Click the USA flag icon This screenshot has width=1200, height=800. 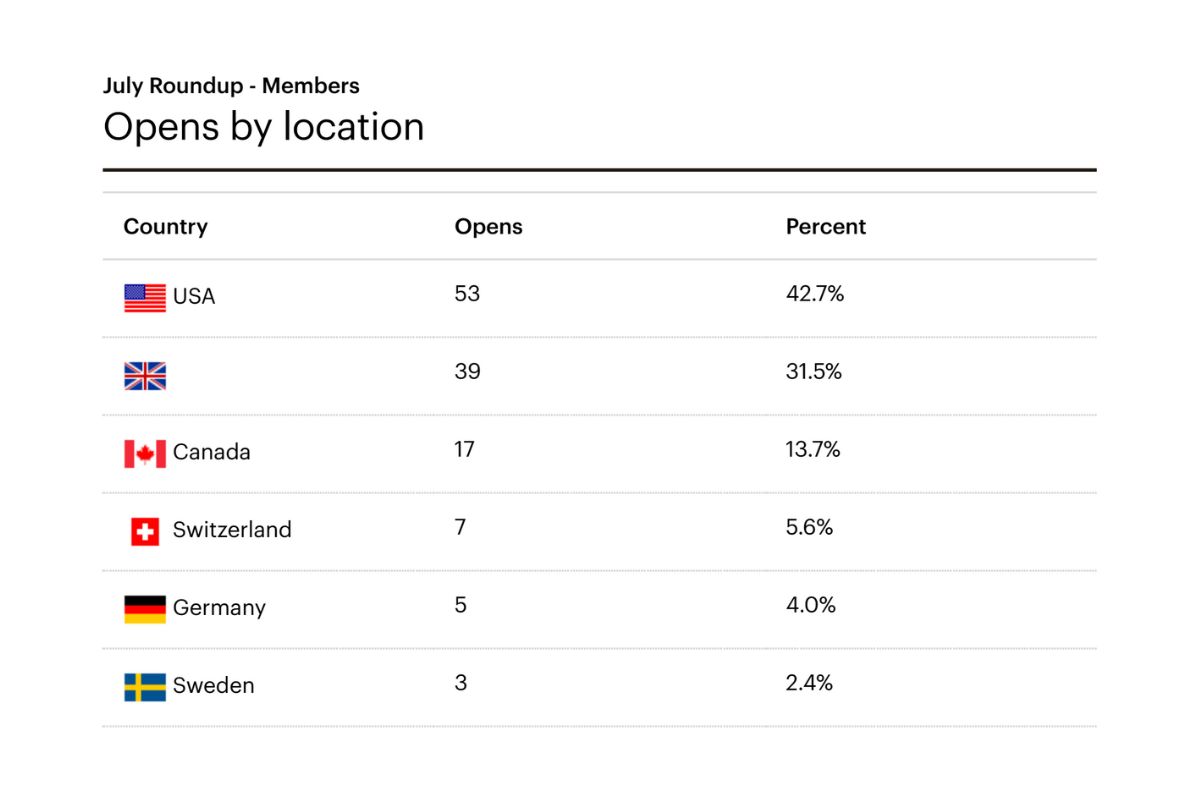pyautogui.click(x=145, y=298)
